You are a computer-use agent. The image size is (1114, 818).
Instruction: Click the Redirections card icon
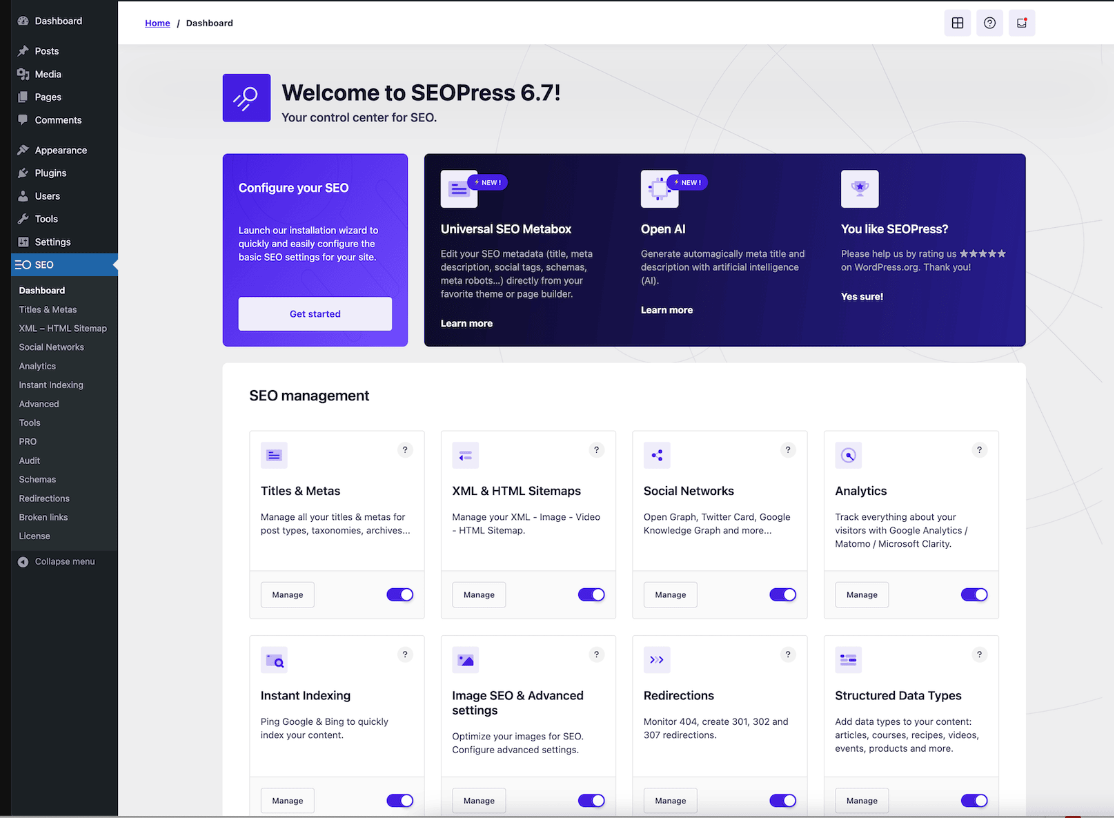(656, 660)
